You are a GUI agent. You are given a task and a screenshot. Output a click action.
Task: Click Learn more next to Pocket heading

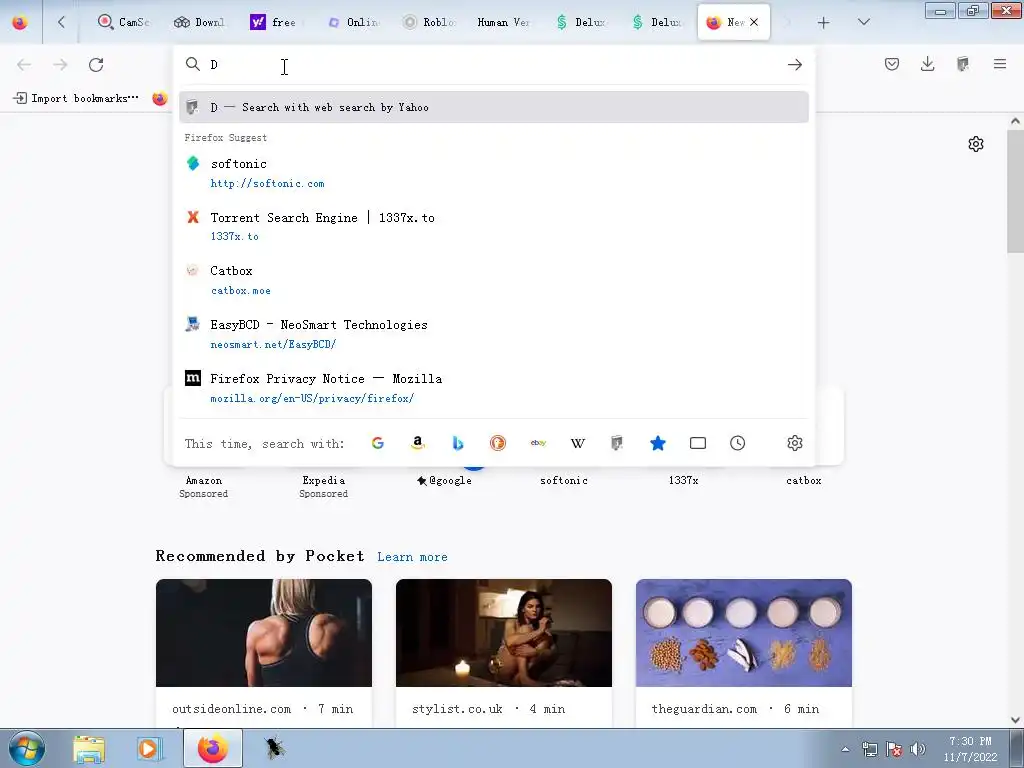point(412,557)
